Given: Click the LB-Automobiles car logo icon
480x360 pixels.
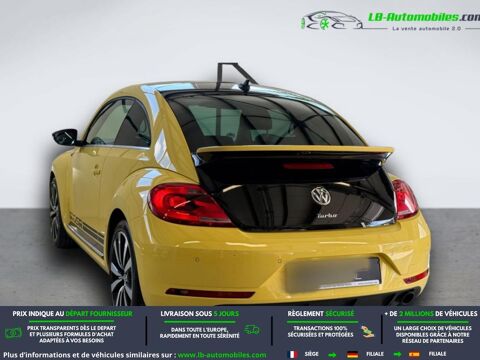Looking at the screenshot, I should coord(331,21).
